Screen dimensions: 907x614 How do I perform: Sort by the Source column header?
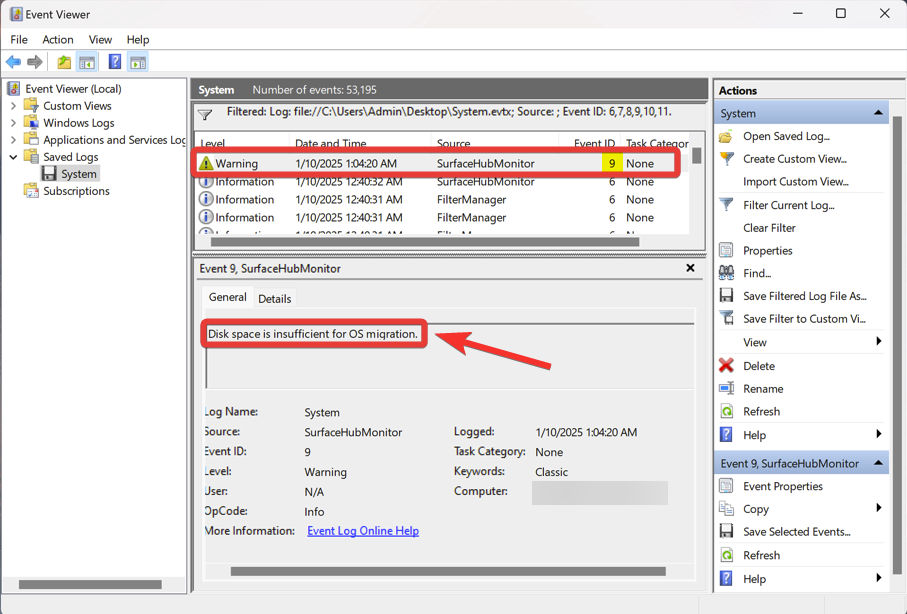495,143
